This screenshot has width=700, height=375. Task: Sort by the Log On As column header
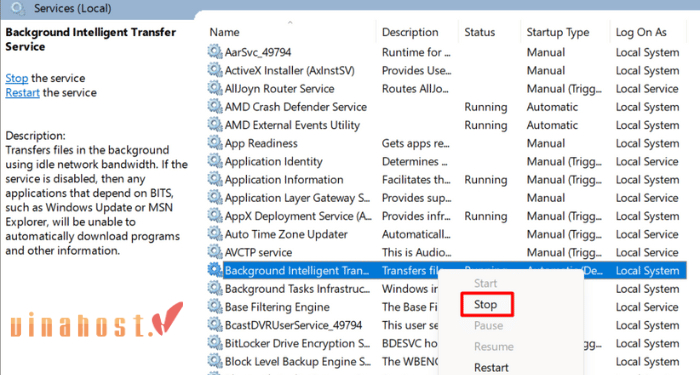pos(641,32)
